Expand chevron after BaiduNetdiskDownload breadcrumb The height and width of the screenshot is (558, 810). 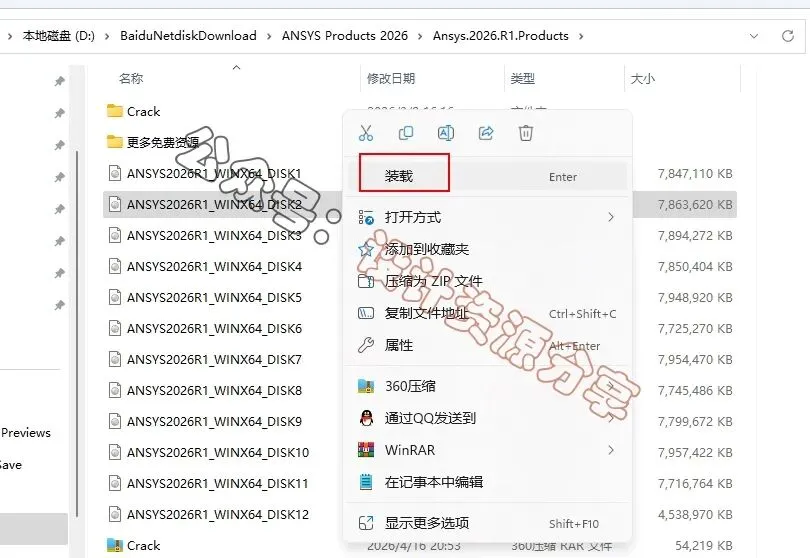click(269, 36)
